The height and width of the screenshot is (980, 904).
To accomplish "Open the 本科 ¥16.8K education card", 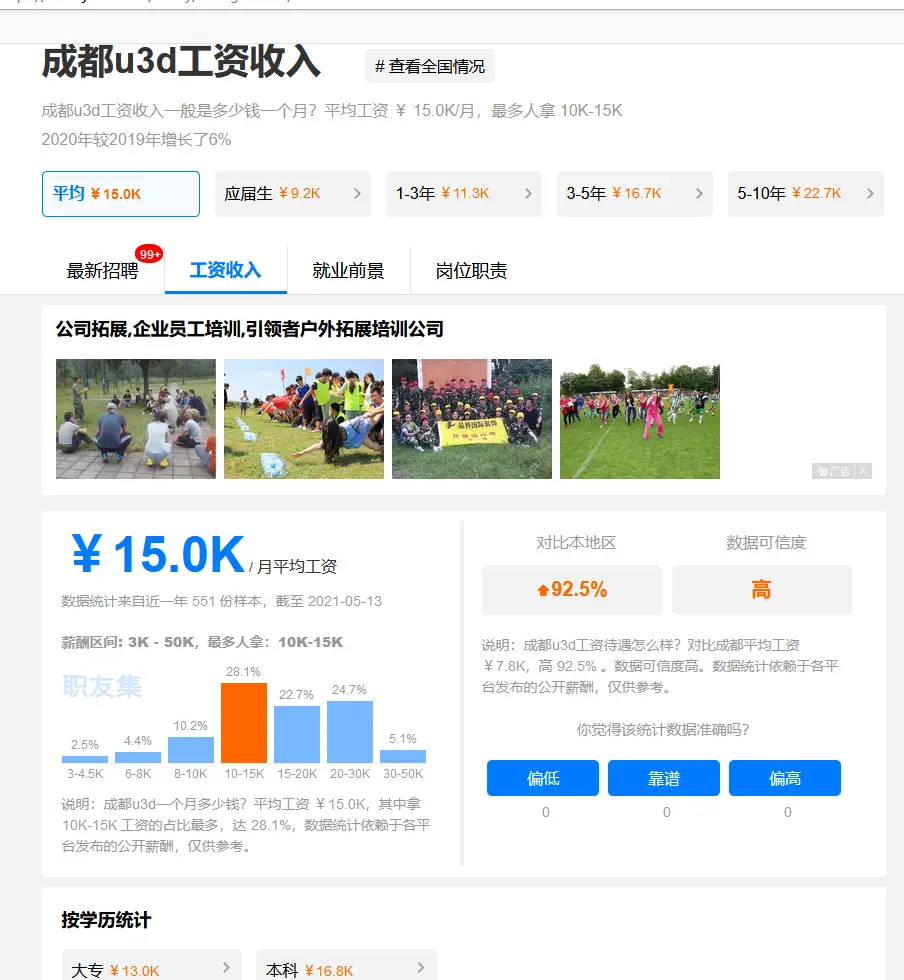I will pyautogui.click(x=346, y=966).
